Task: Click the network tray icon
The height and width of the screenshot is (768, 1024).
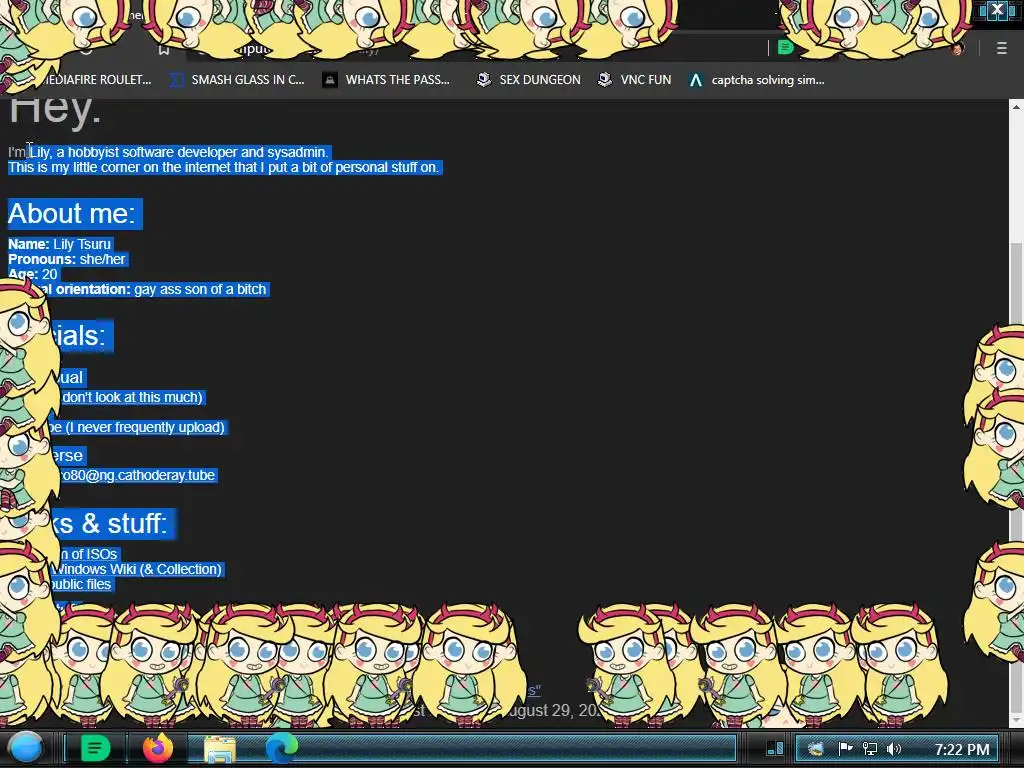Action: [870, 749]
